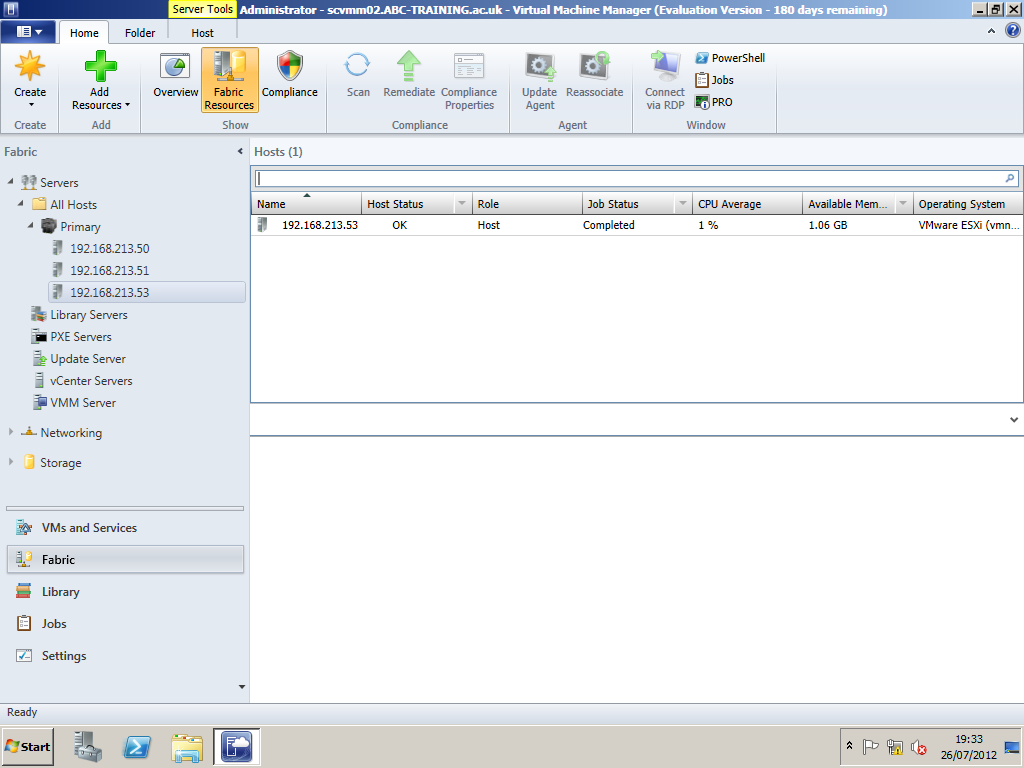Collapse the Primary host group node

[x=31, y=226]
